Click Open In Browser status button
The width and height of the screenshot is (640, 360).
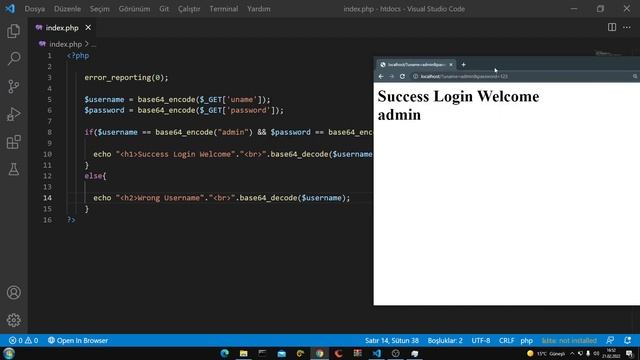pyautogui.click(x=78, y=340)
